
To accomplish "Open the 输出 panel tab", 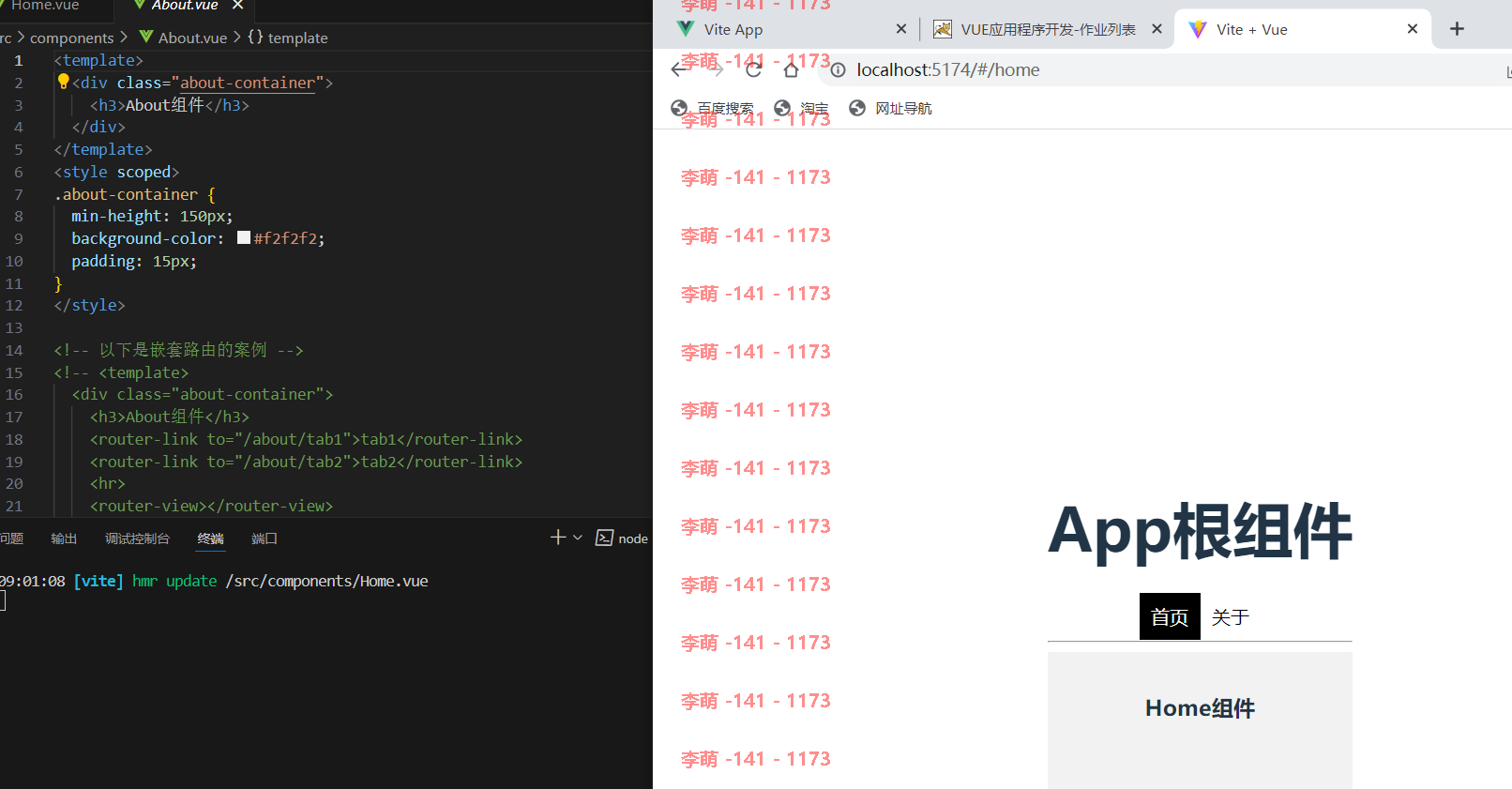I will (64, 539).
